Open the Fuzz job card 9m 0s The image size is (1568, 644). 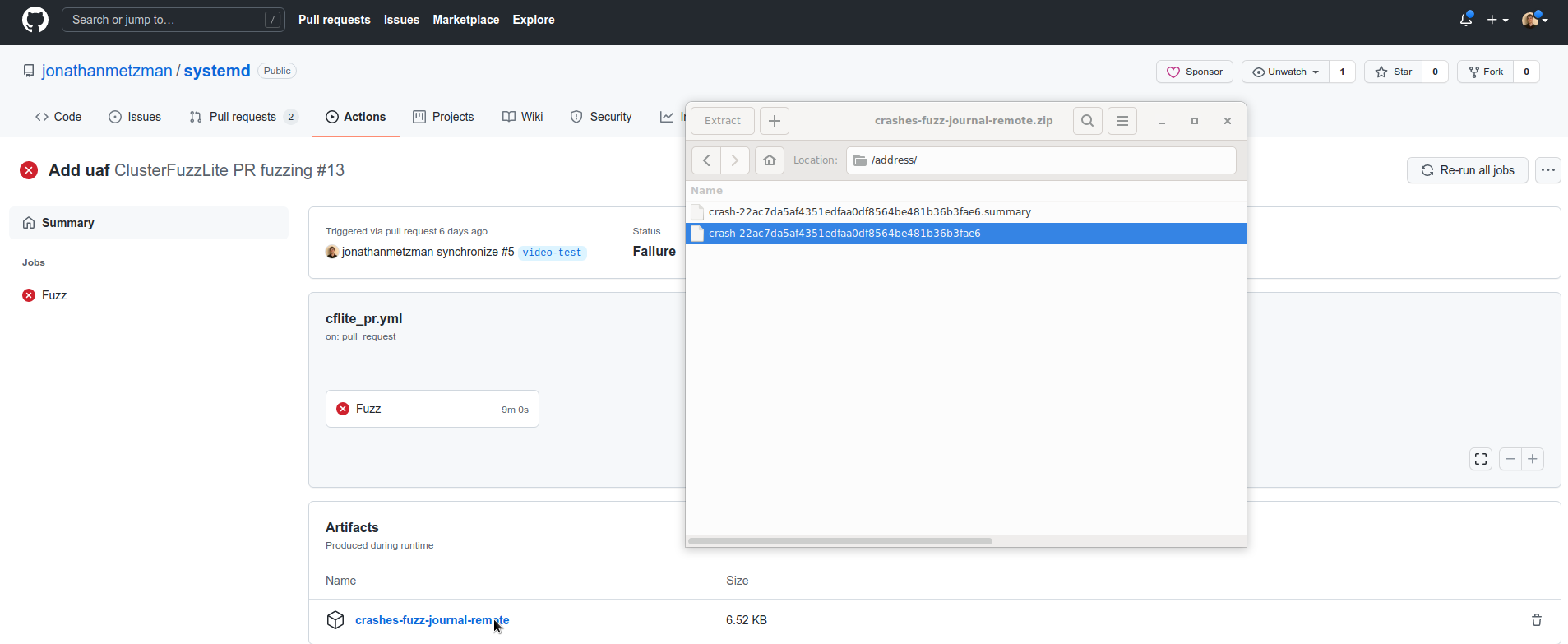click(x=432, y=409)
